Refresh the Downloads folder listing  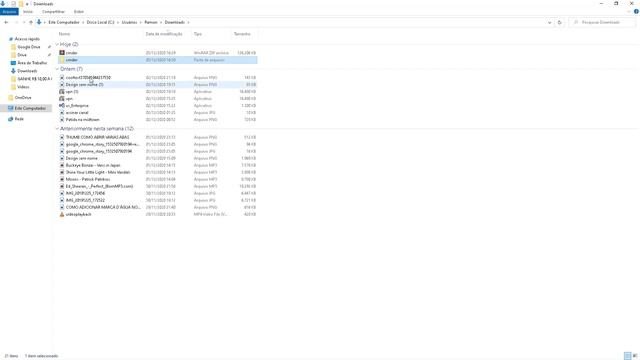pyautogui.click(x=560, y=22)
